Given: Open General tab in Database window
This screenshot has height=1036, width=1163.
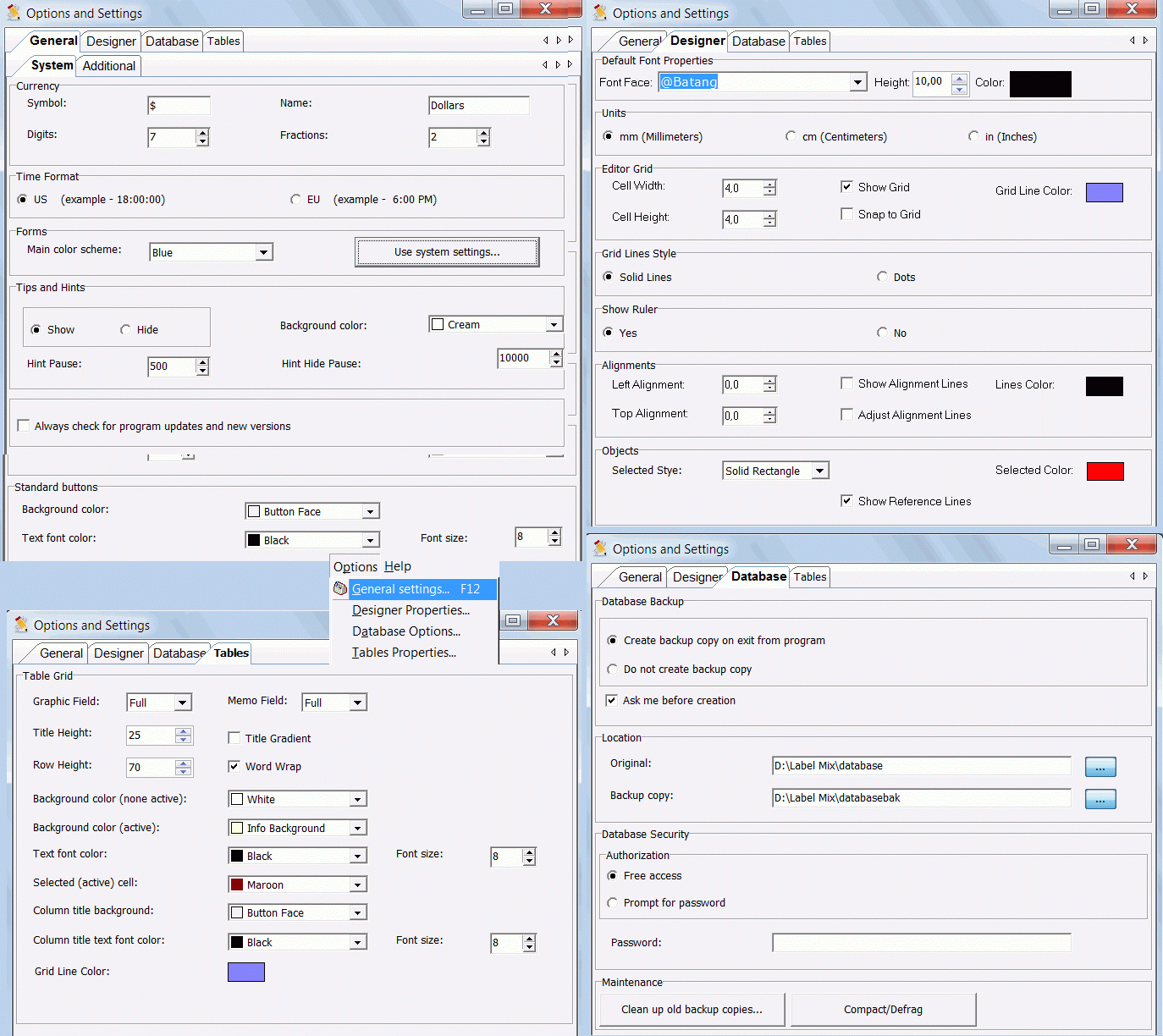Looking at the screenshot, I should [640, 577].
